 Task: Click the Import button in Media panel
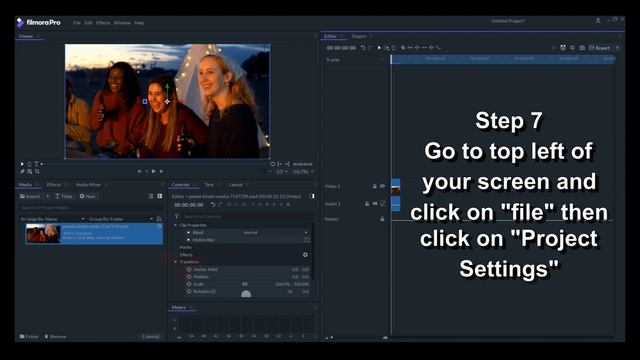coord(31,196)
